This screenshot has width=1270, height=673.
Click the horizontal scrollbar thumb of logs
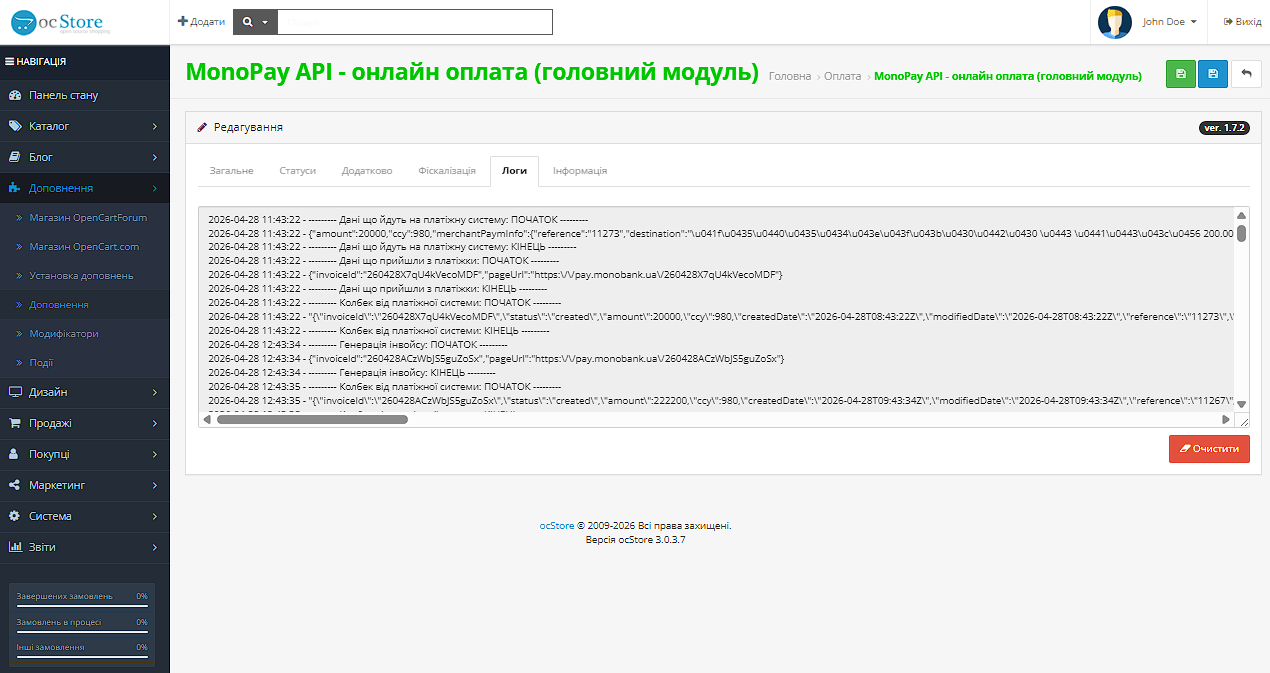click(313, 419)
